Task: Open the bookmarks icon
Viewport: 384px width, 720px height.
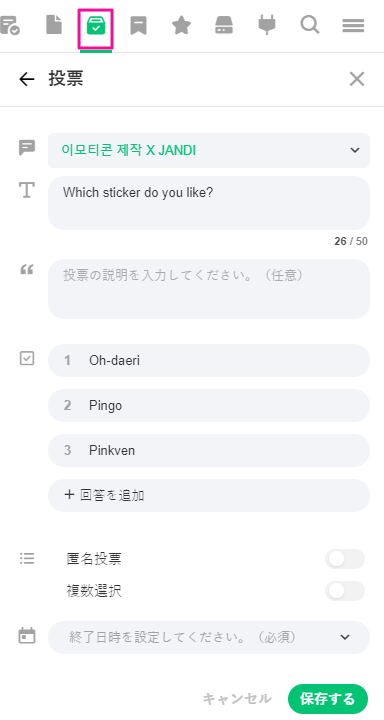Action: tap(138, 26)
